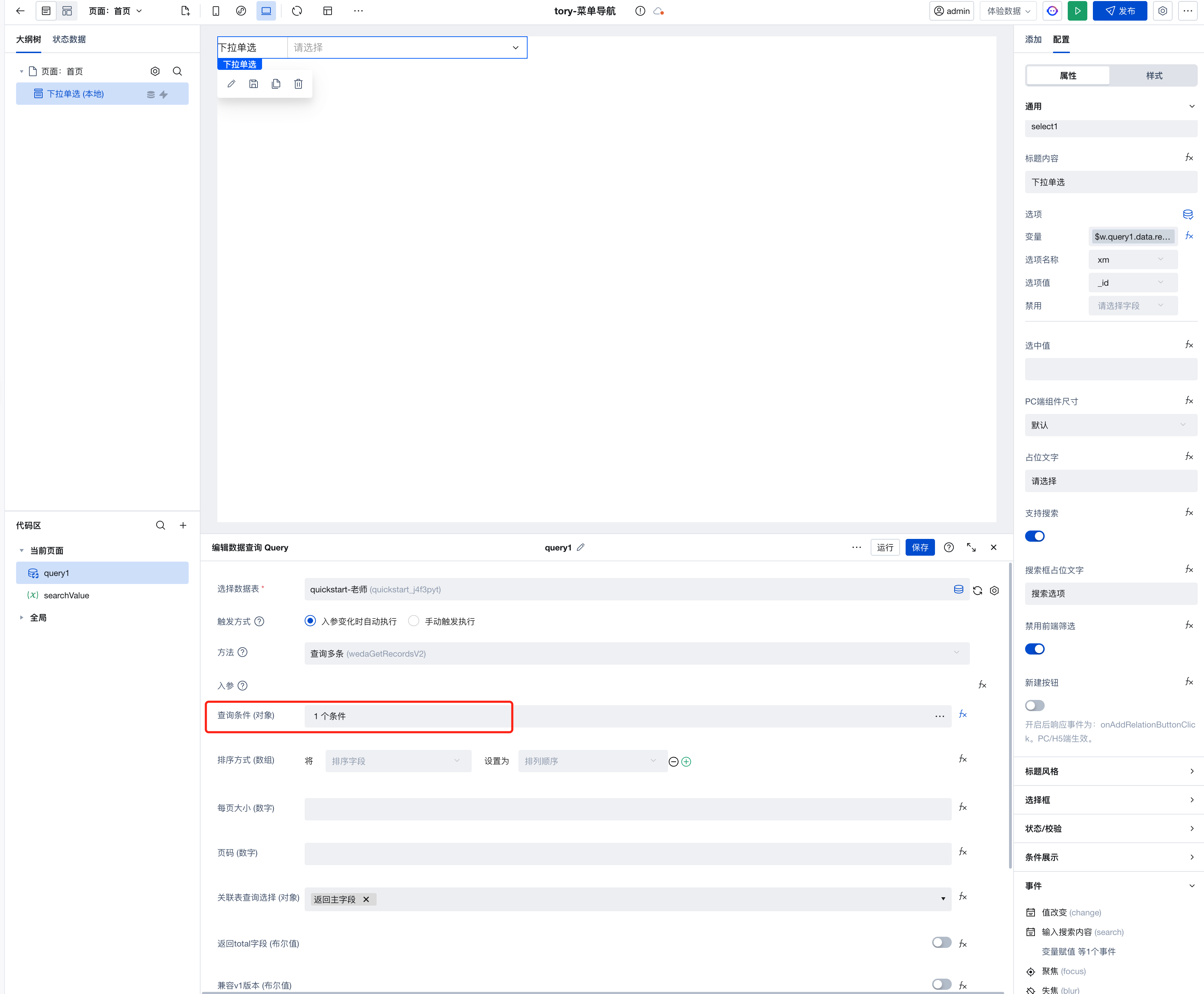Enable the 新建按钮 switch
Image resolution: width=1204 pixels, height=994 pixels.
coord(1035,706)
